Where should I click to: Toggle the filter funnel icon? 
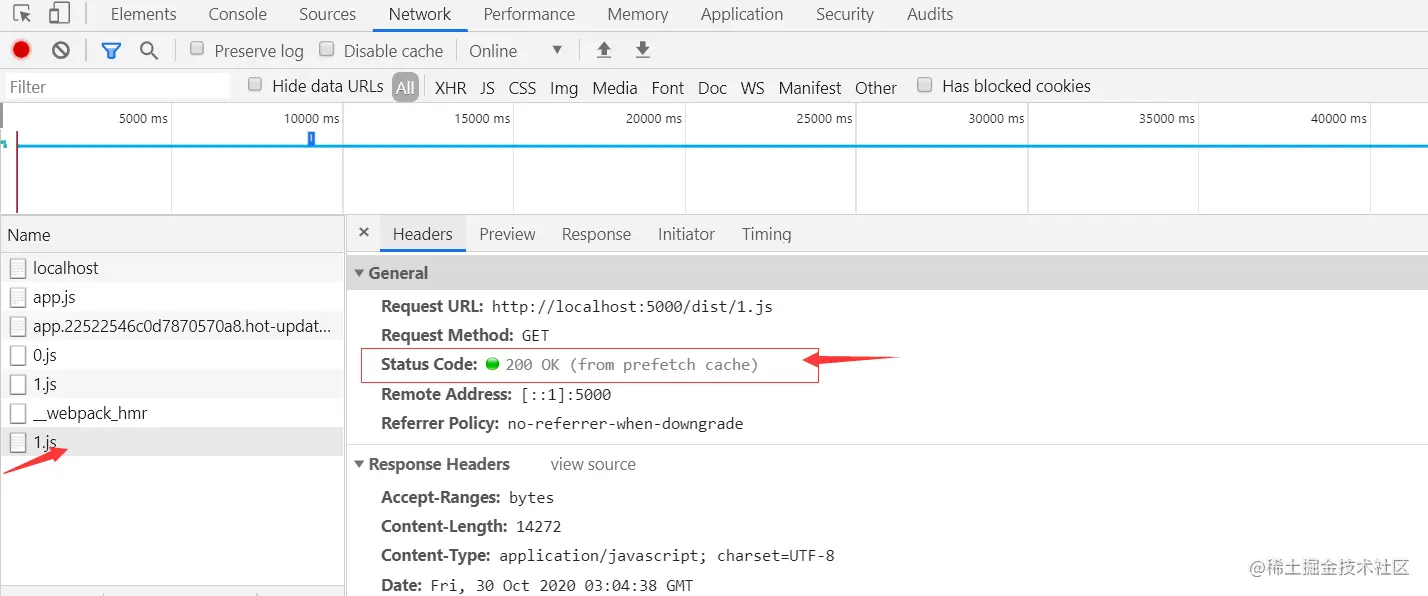pyautogui.click(x=111, y=50)
